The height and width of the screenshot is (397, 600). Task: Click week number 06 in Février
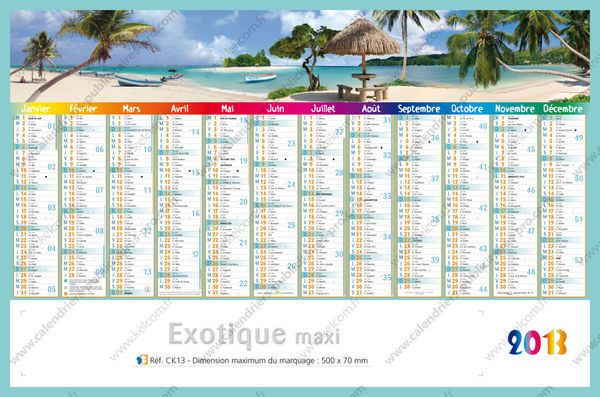[99, 149]
